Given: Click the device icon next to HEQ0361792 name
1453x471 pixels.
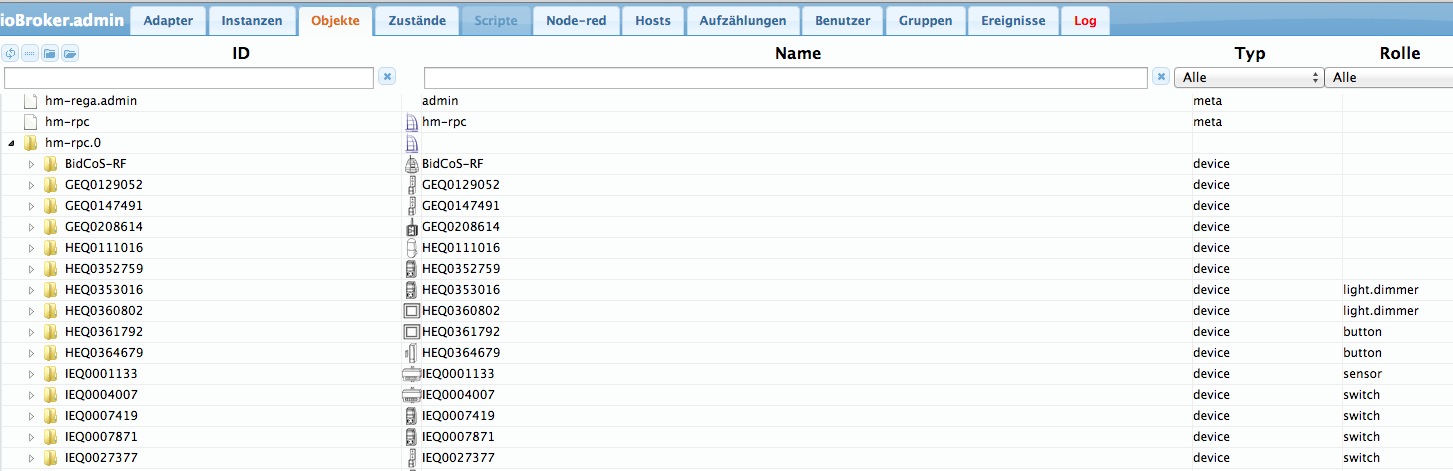Looking at the screenshot, I should pos(411,332).
